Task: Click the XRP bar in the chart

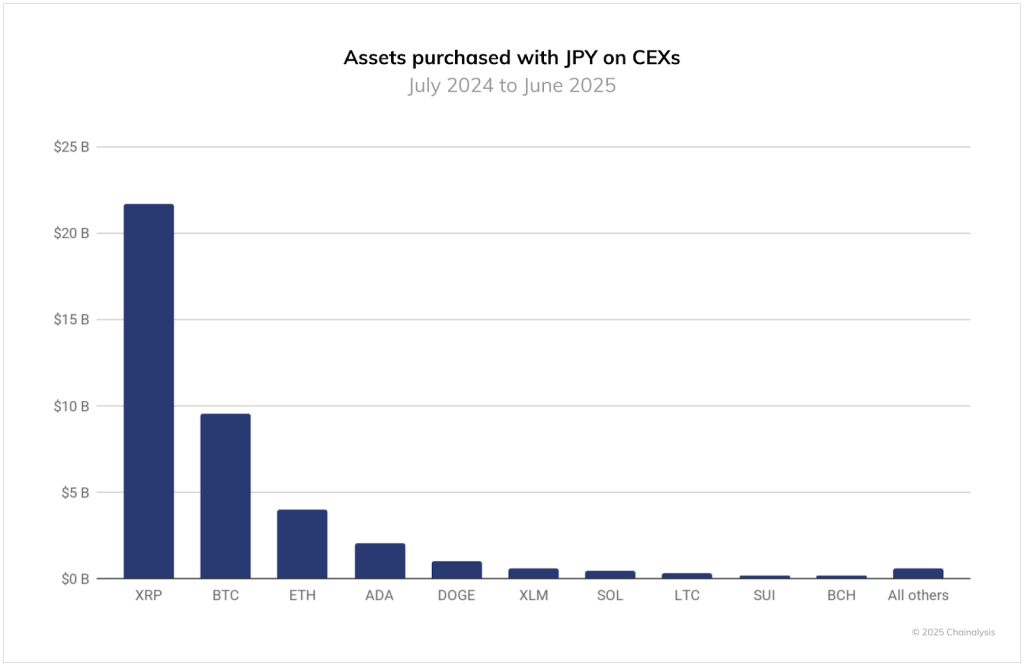Action: coord(148,391)
